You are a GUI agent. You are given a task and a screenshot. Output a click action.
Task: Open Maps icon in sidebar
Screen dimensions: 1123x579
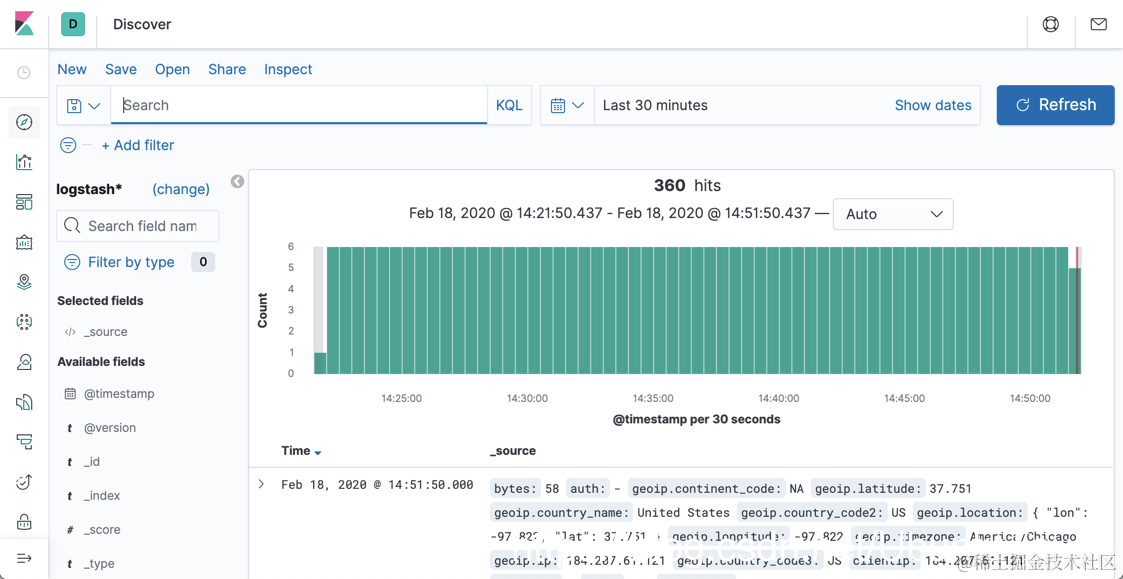click(x=24, y=282)
